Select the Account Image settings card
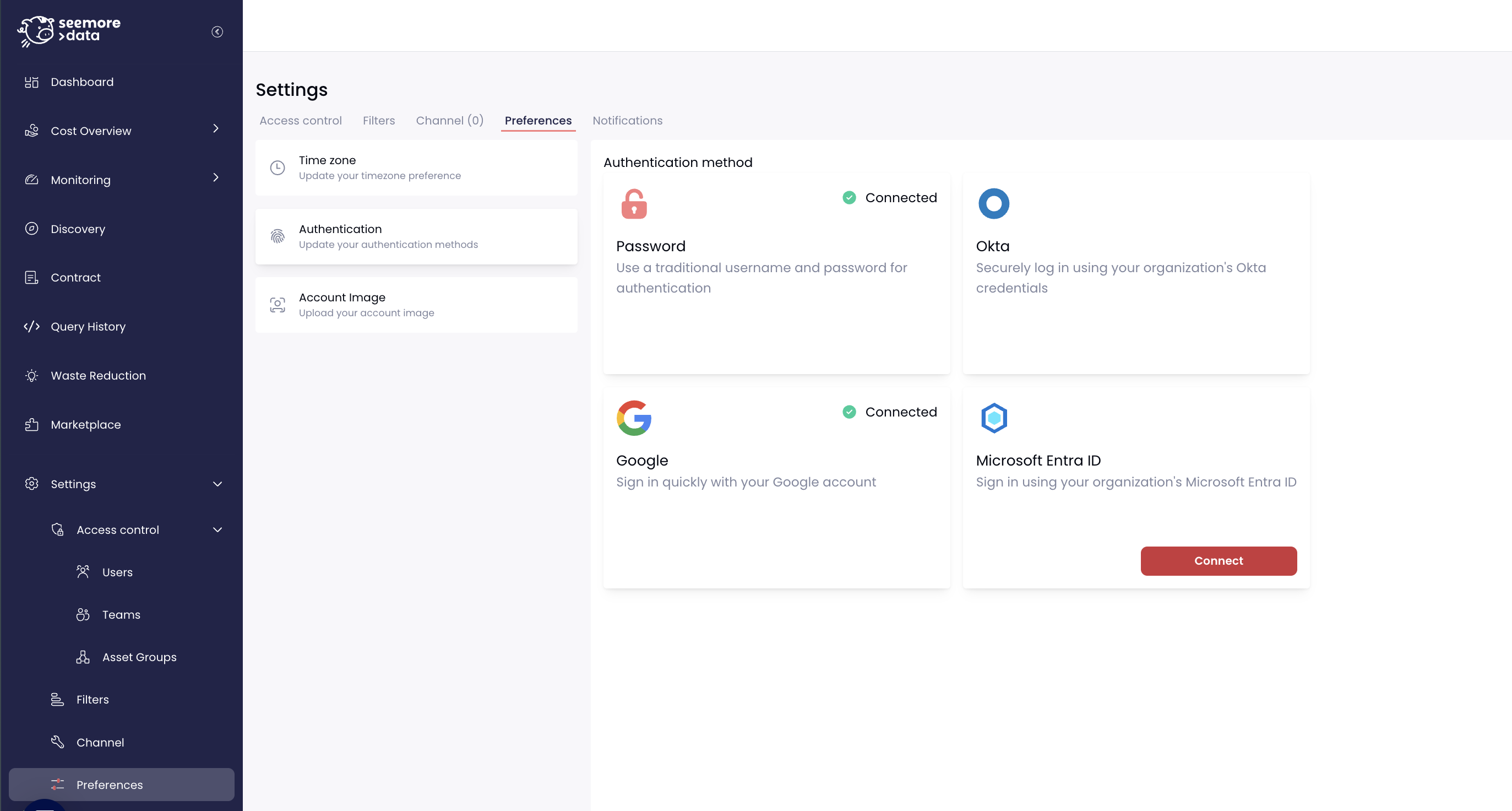 click(417, 304)
